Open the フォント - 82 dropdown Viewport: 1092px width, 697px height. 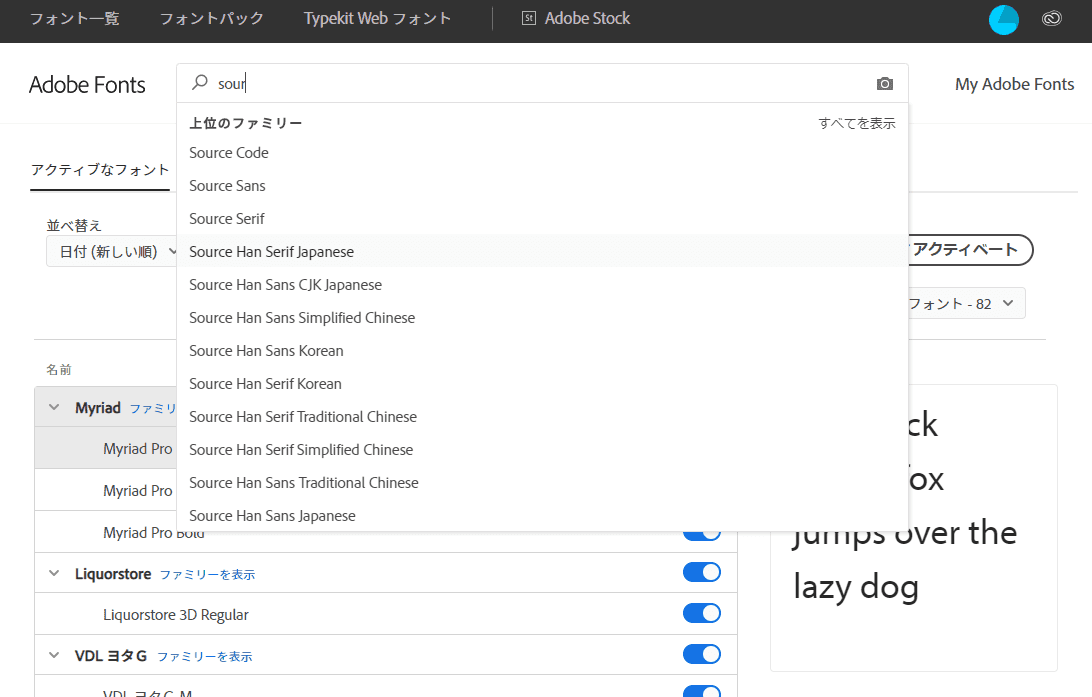pyautogui.click(x=960, y=303)
